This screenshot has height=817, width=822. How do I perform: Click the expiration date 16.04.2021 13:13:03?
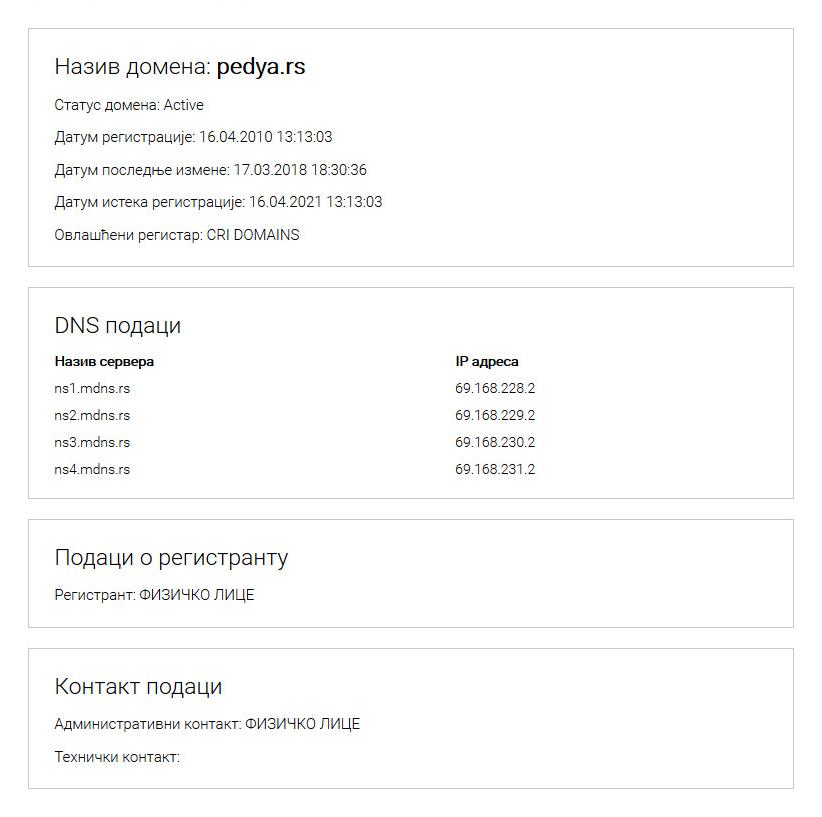click(x=315, y=202)
